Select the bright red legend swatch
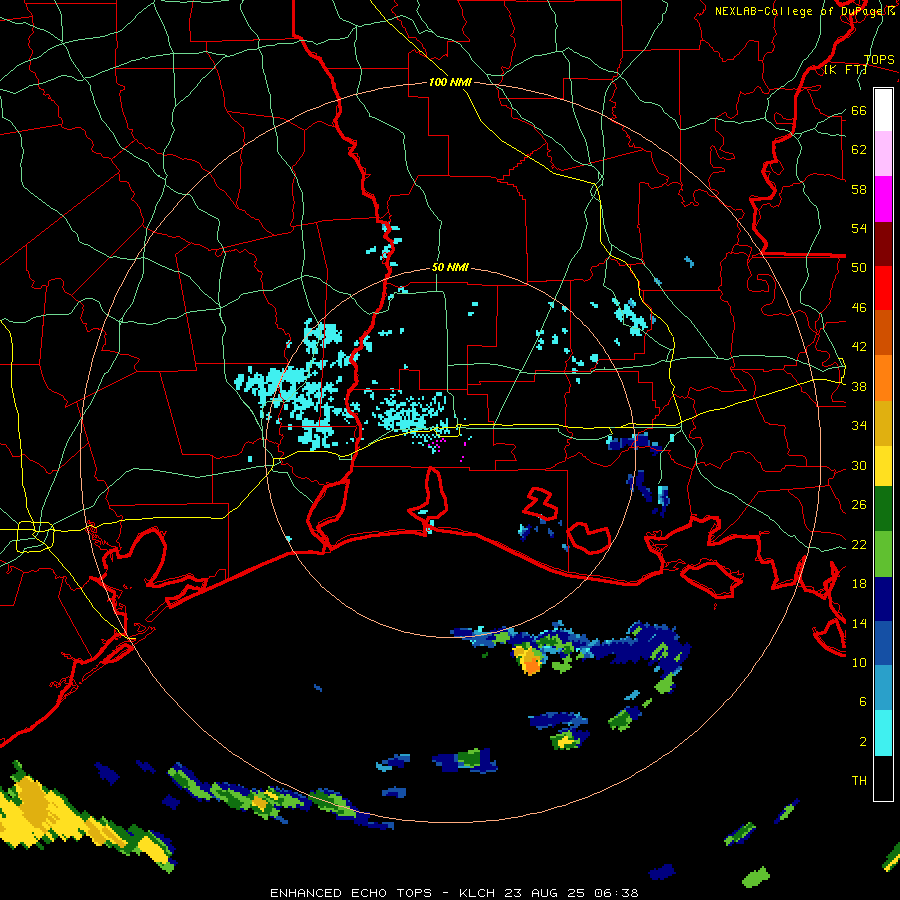The height and width of the screenshot is (900, 900). tap(883, 288)
